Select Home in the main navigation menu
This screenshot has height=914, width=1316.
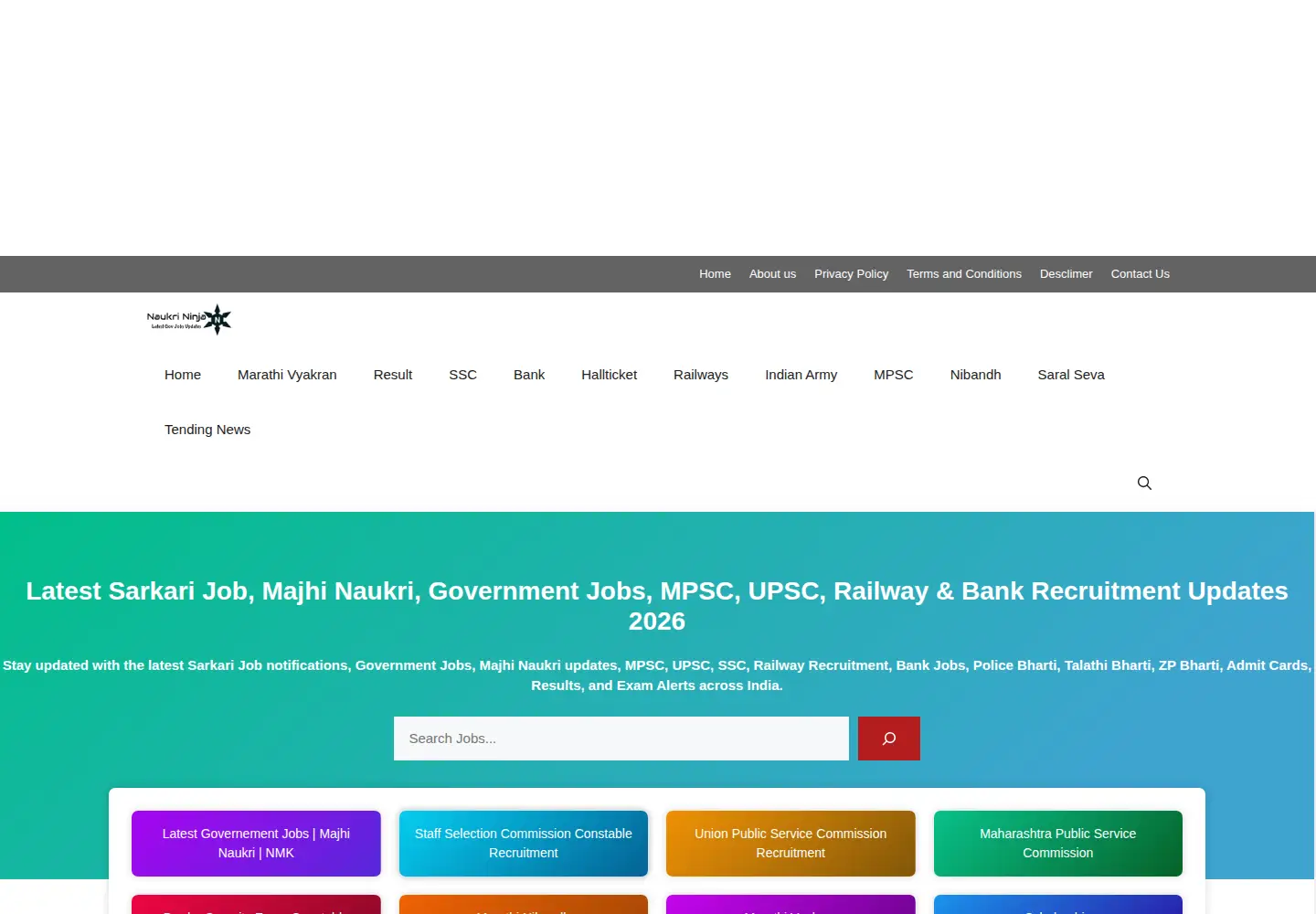click(183, 375)
